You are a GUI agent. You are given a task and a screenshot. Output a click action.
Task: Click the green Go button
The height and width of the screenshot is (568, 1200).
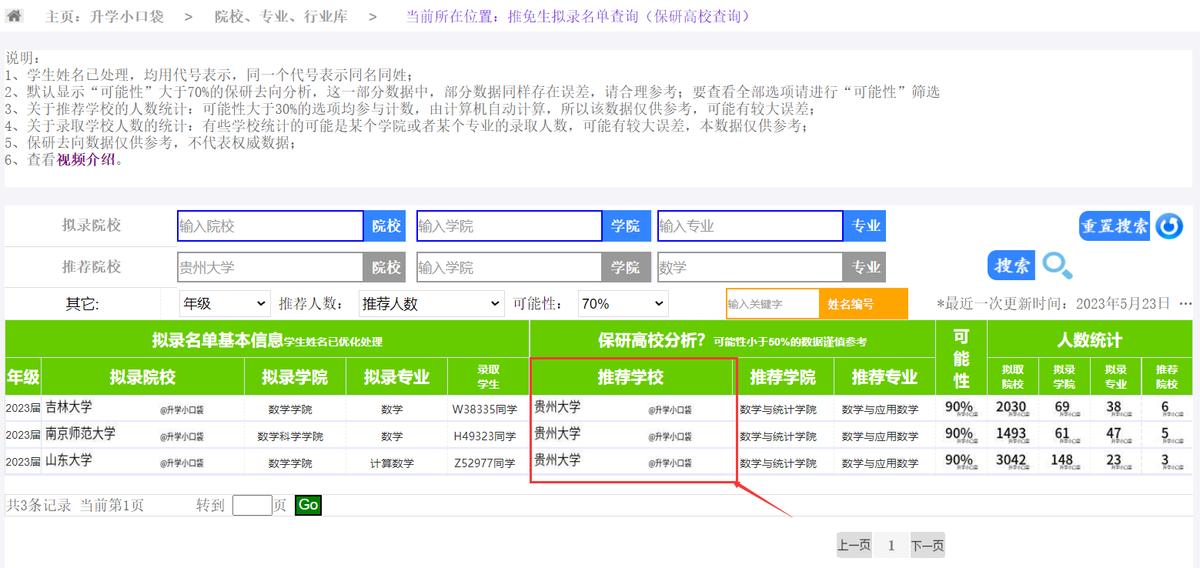coord(308,505)
